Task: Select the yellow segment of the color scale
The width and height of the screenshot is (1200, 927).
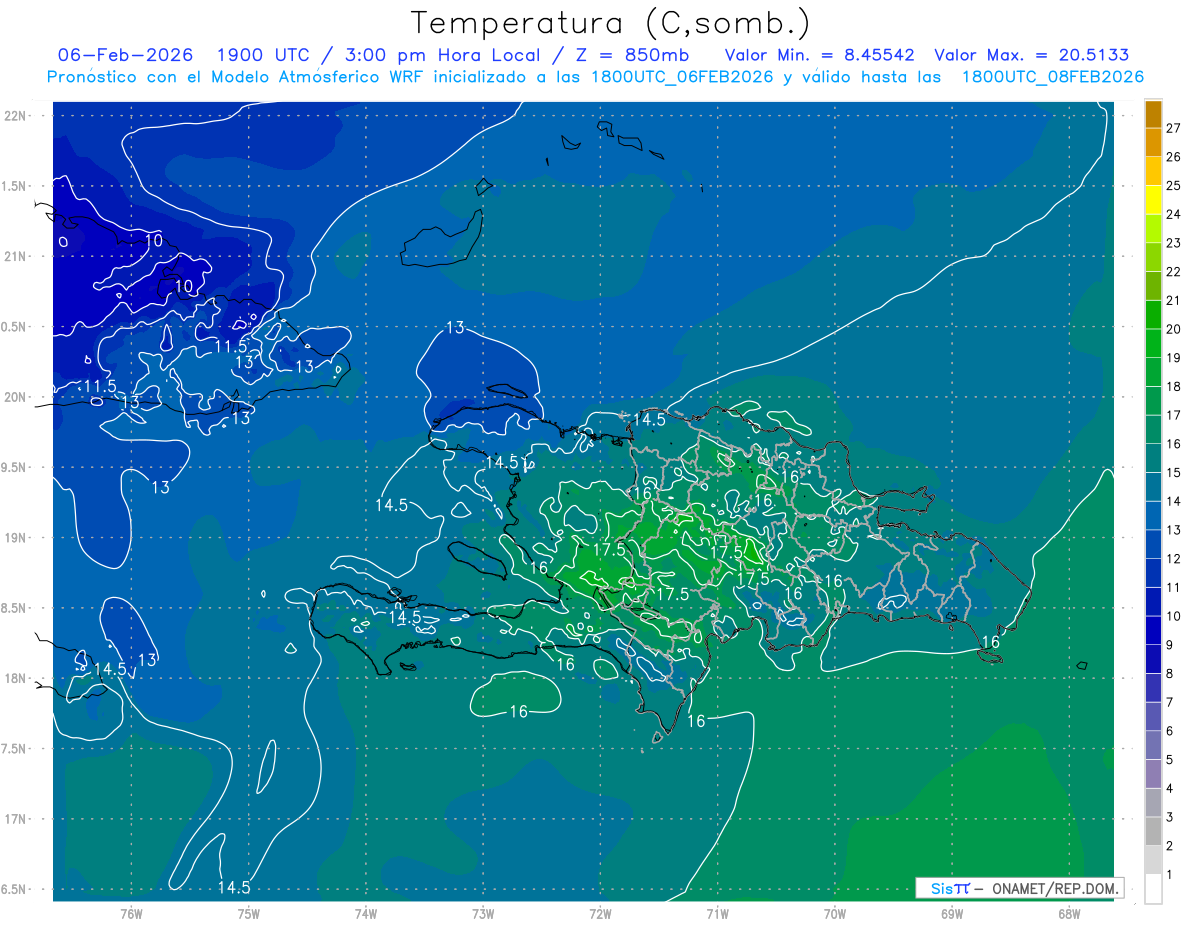Action: [x=1153, y=199]
